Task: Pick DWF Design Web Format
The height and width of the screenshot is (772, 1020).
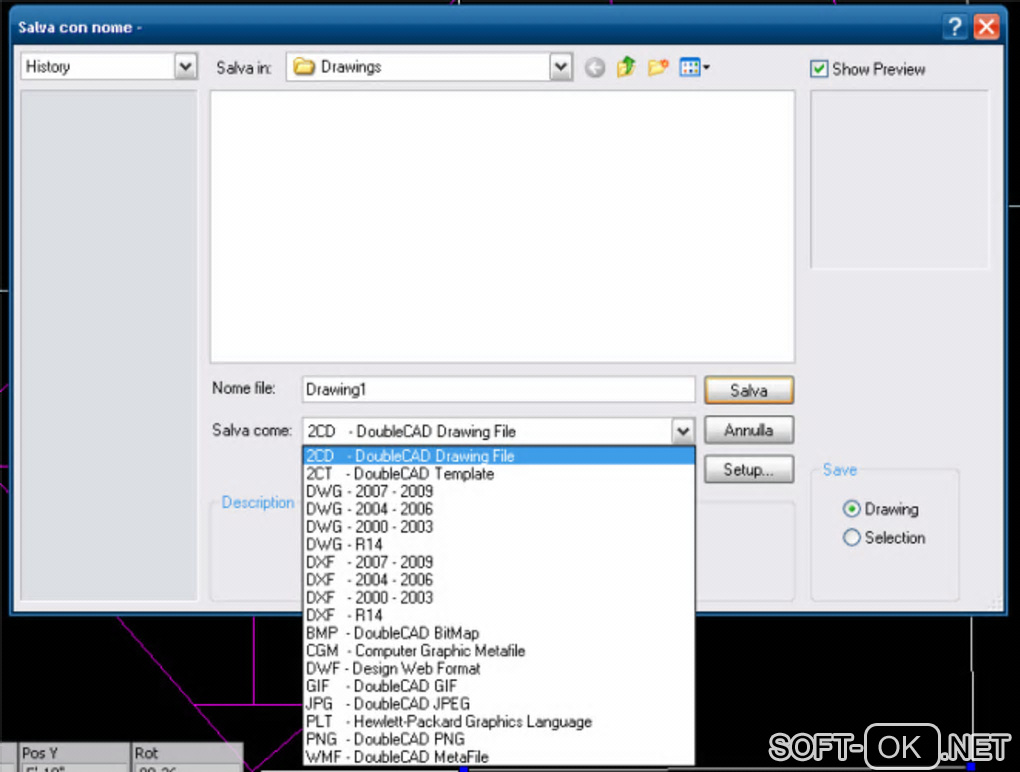Action: [499, 669]
